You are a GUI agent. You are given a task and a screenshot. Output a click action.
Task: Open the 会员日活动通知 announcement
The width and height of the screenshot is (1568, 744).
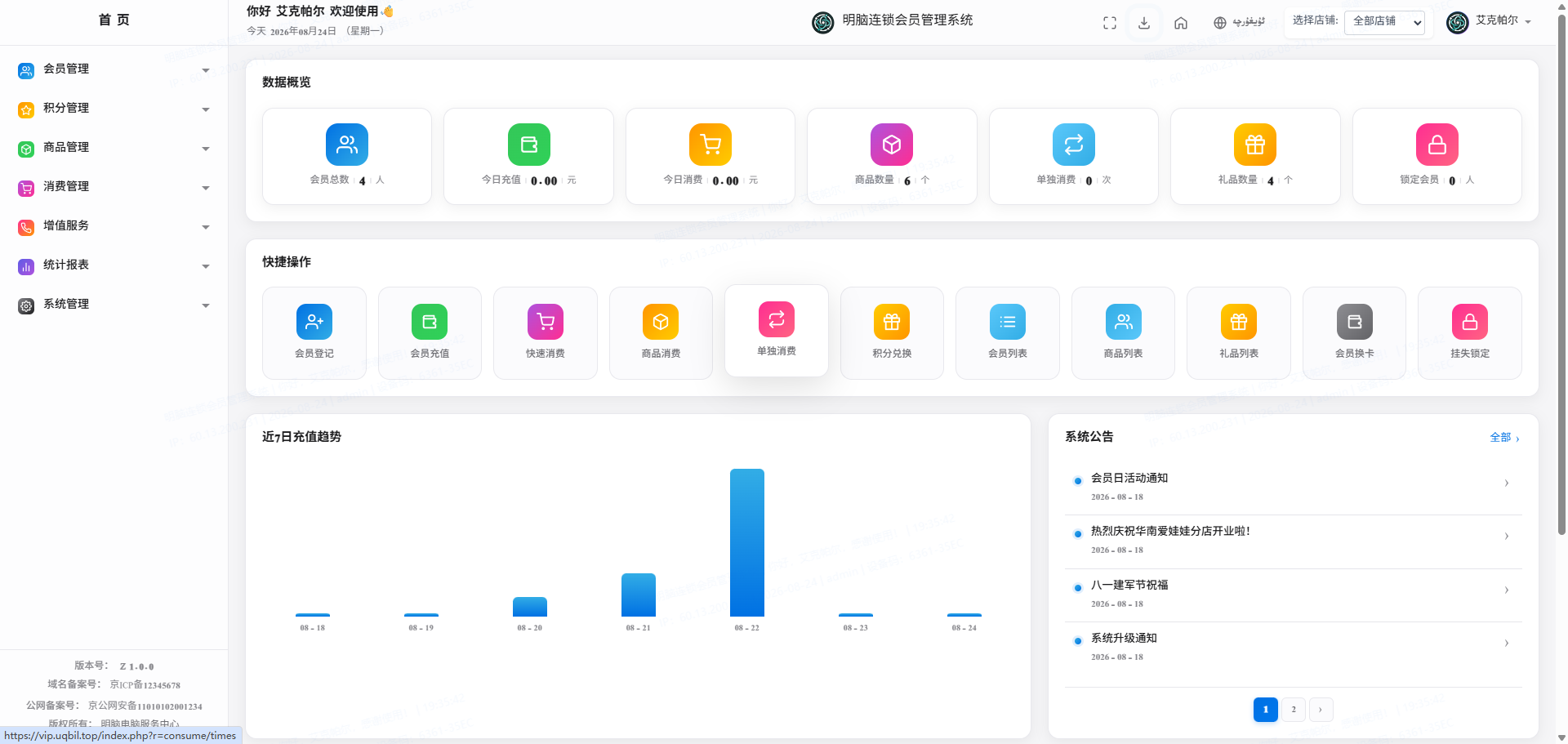tap(1293, 488)
